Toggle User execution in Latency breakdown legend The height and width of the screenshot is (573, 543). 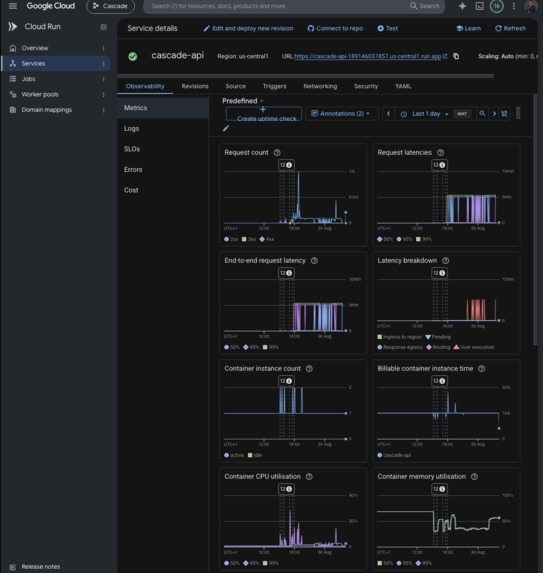474,347
